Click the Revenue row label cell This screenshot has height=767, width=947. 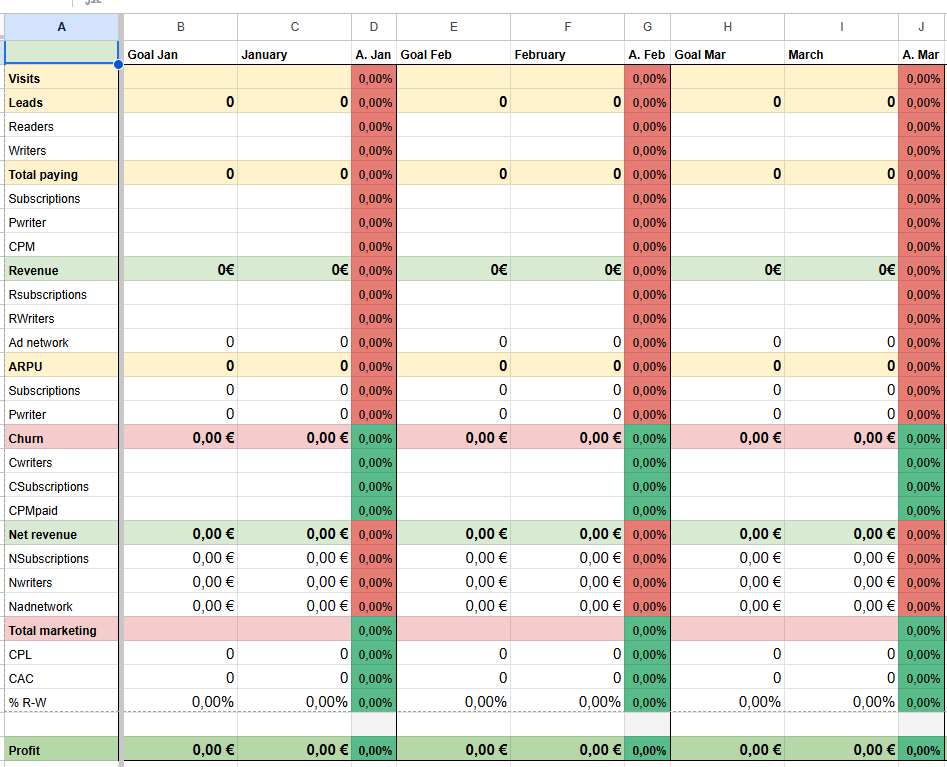[61, 270]
